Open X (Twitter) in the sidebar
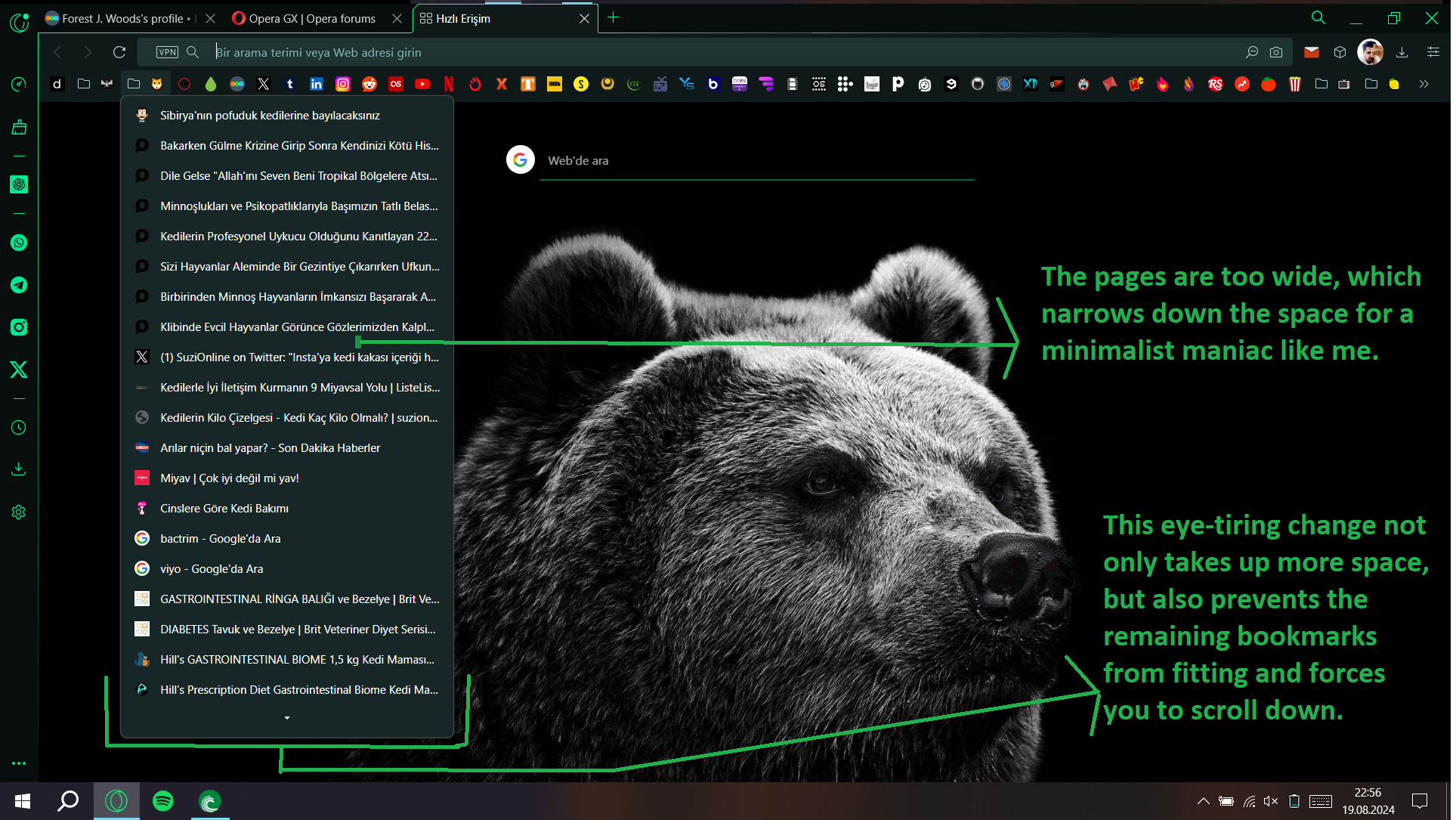The height and width of the screenshot is (820, 1456). 19,370
